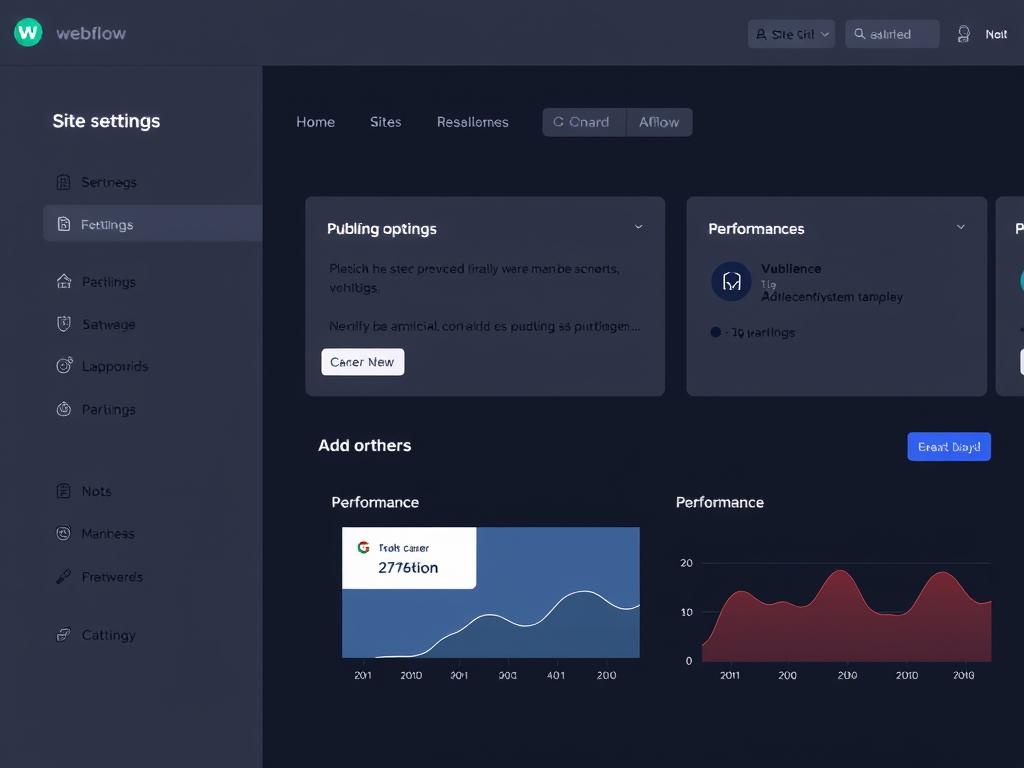This screenshot has width=1024, height=768.
Task: Click the Sertnegs sidebar icon
Action: 63,182
